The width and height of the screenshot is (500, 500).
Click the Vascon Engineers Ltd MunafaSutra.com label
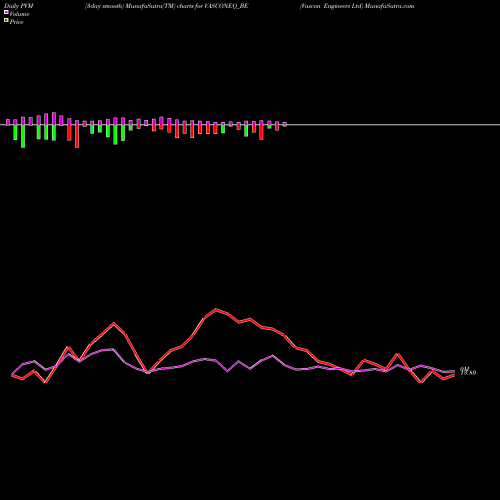coord(357,6)
